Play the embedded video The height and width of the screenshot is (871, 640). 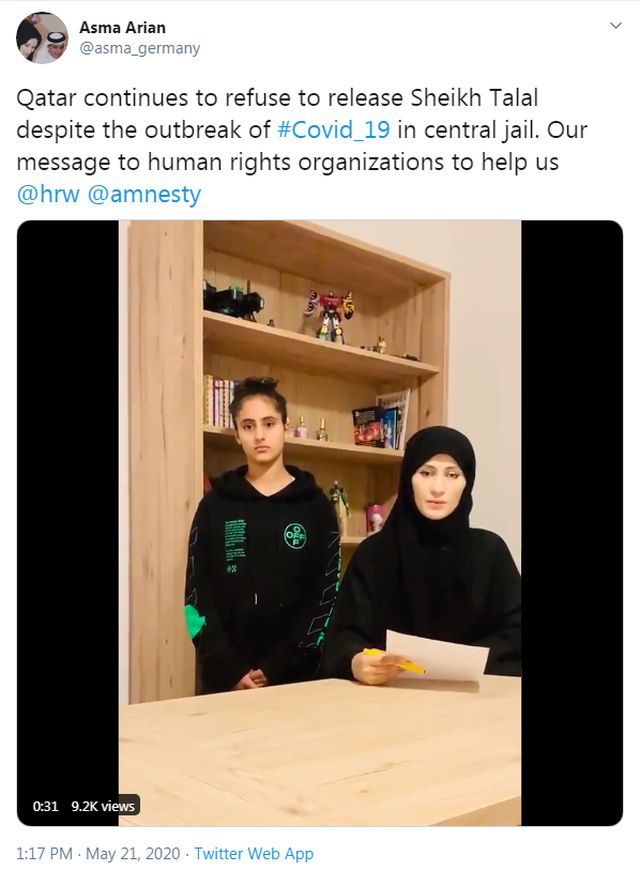click(320, 523)
